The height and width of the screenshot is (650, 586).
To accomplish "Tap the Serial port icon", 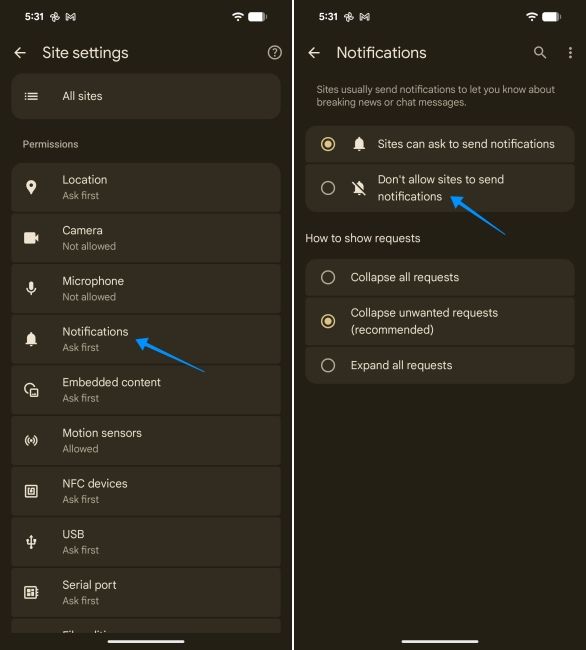I will pos(31,592).
